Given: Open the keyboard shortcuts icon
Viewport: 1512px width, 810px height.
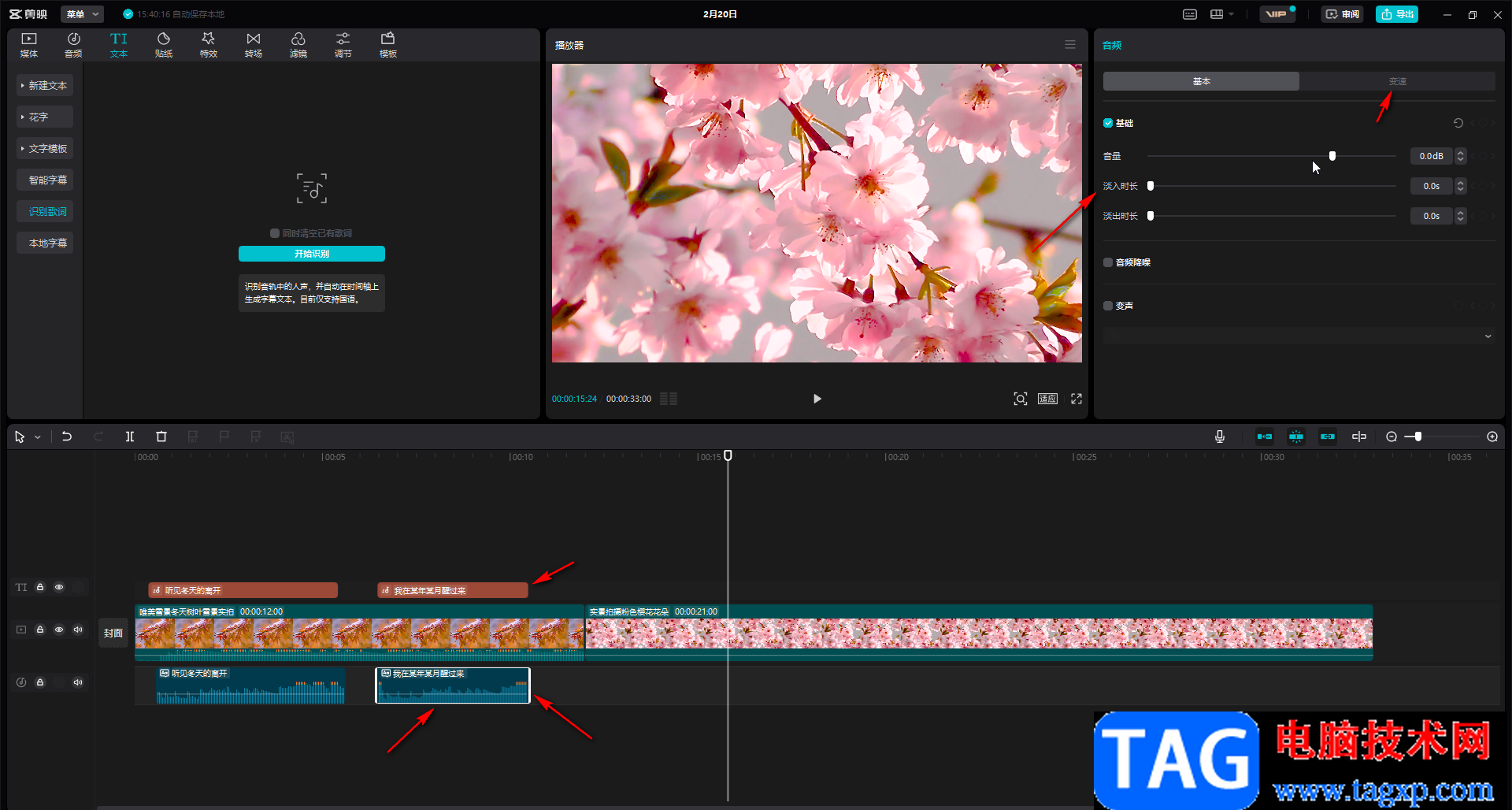Looking at the screenshot, I should 1190,14.
